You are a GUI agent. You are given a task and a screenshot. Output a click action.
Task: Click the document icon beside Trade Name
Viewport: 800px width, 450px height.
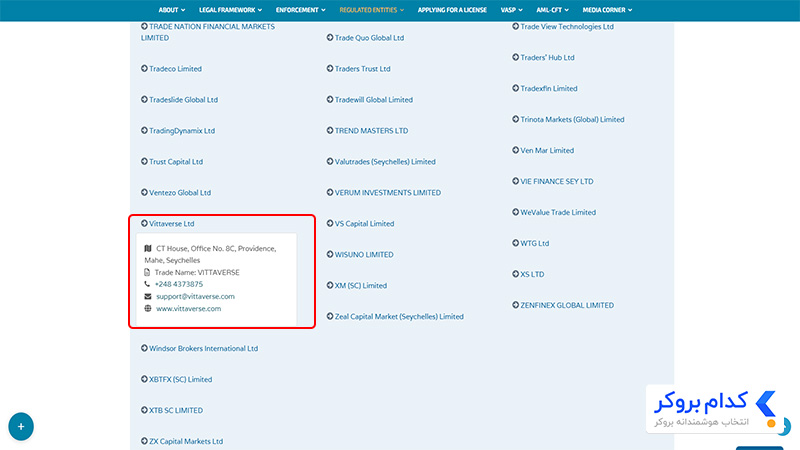point(147,272)
